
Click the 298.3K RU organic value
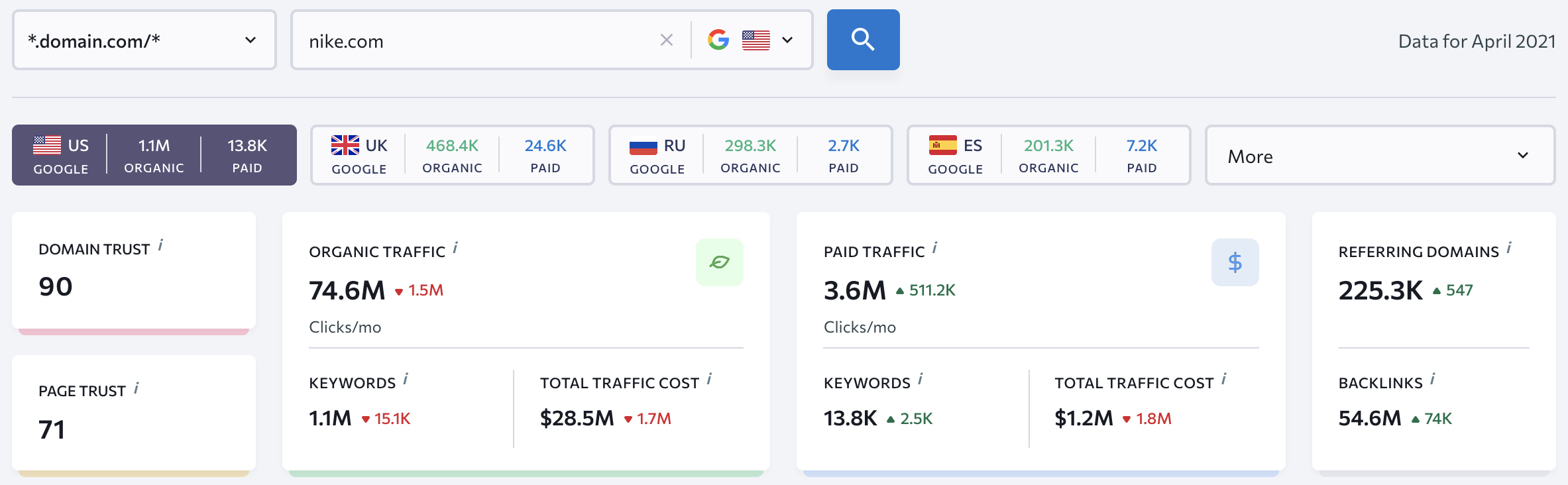(x=751, y=145)
